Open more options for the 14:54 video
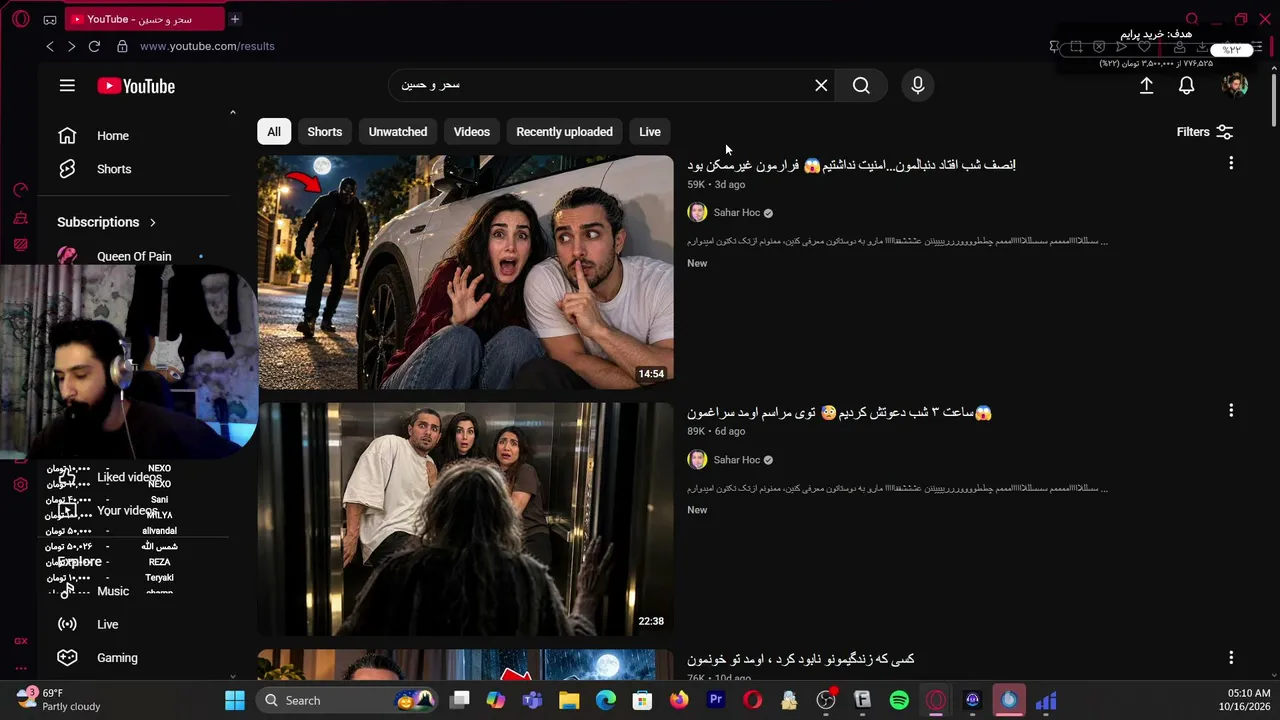1280x720 pixels. [x=1231, y=163]
